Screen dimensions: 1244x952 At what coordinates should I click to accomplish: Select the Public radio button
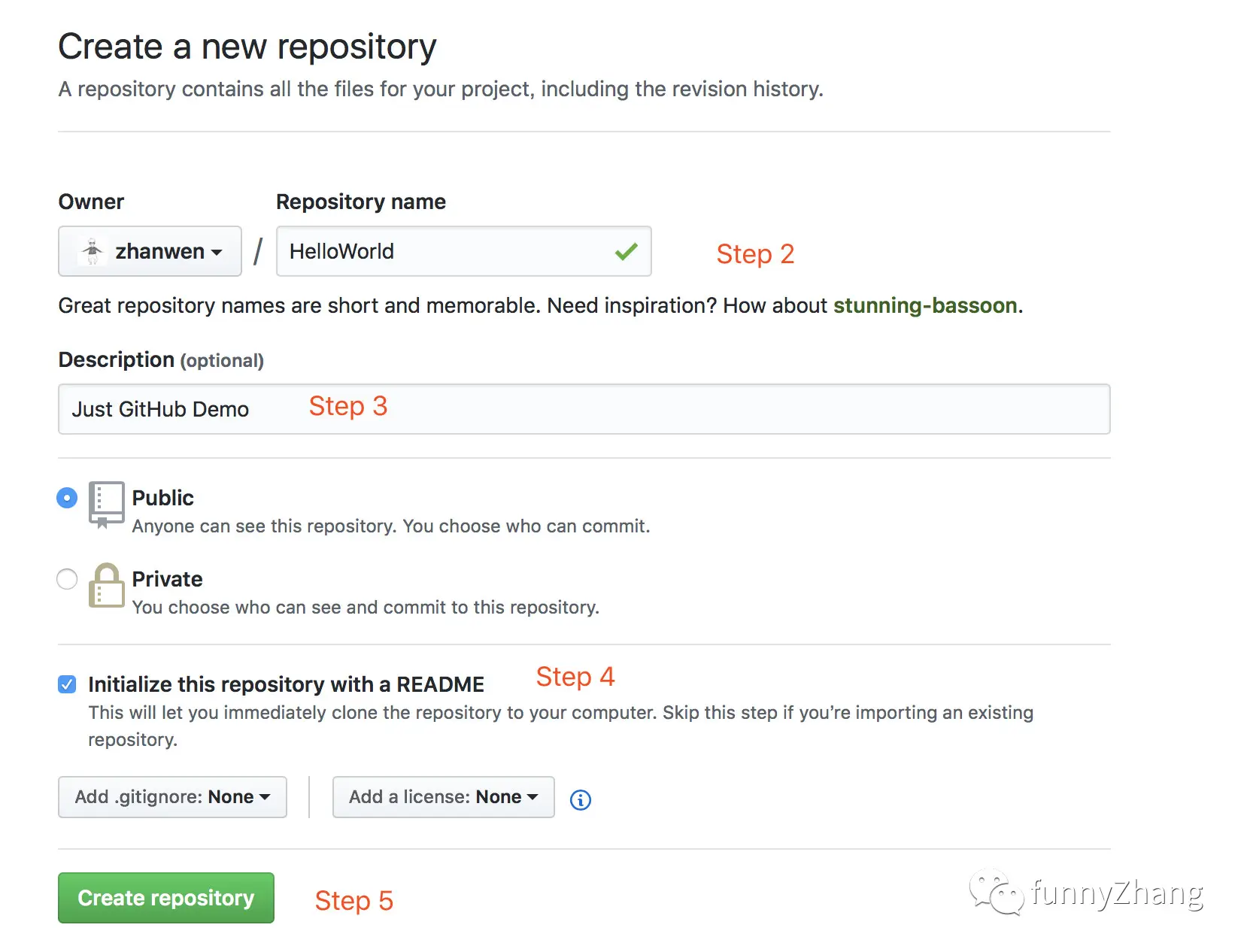tap(67, 498)
